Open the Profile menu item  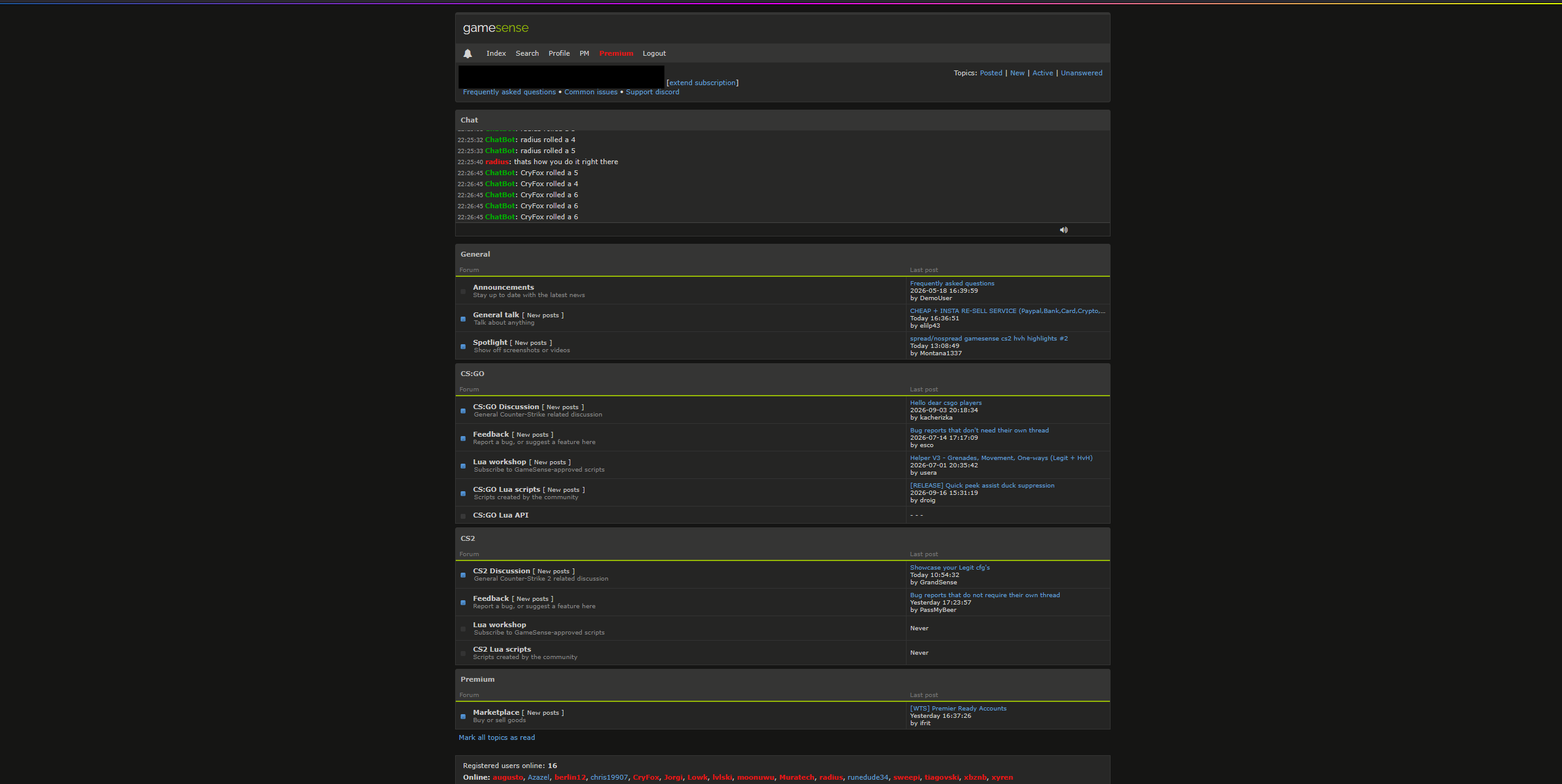coord(559,53)
